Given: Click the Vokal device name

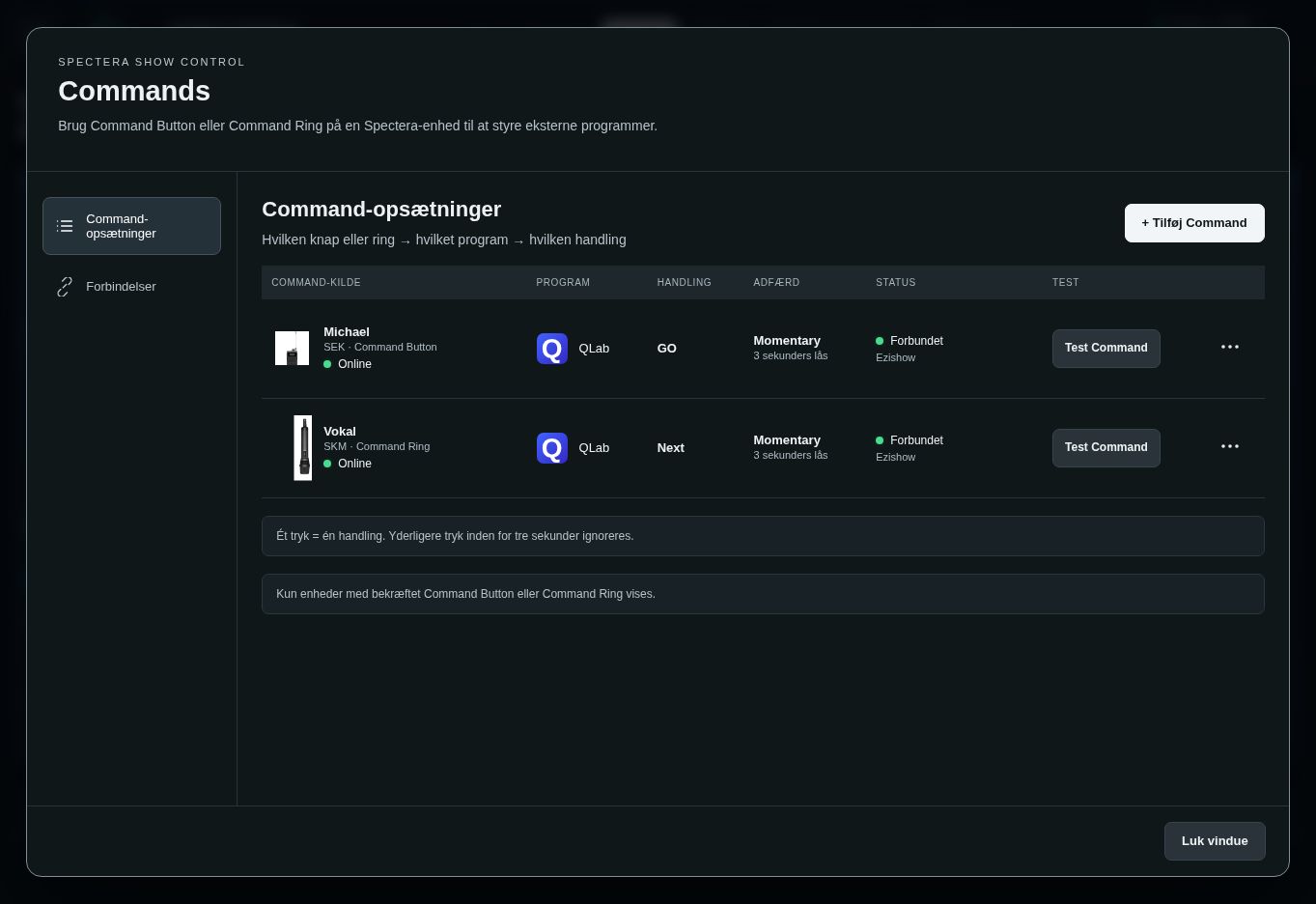Looking at the screenshot, I should click(340, 432).
